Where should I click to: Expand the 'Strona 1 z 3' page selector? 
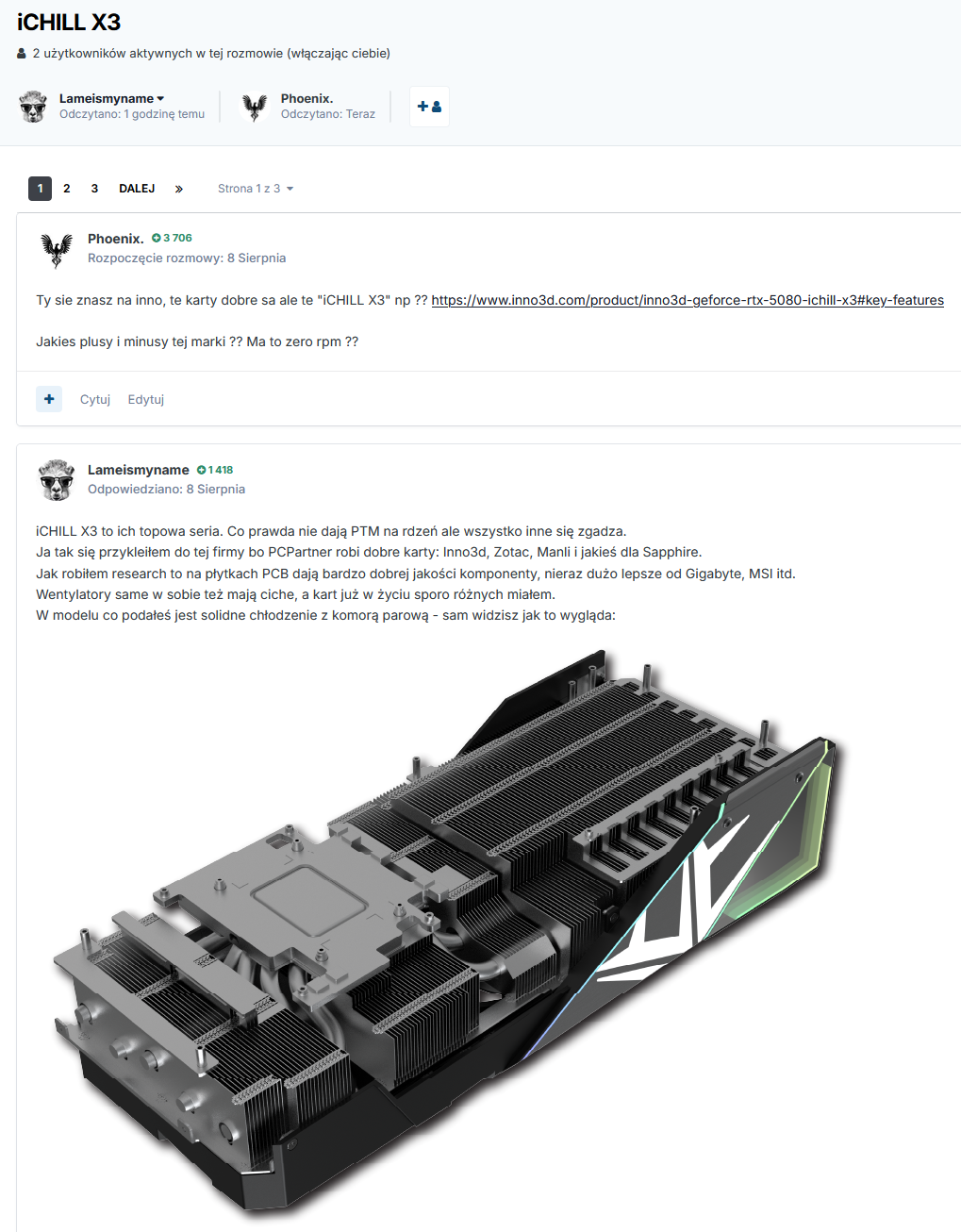pos(256,189)
